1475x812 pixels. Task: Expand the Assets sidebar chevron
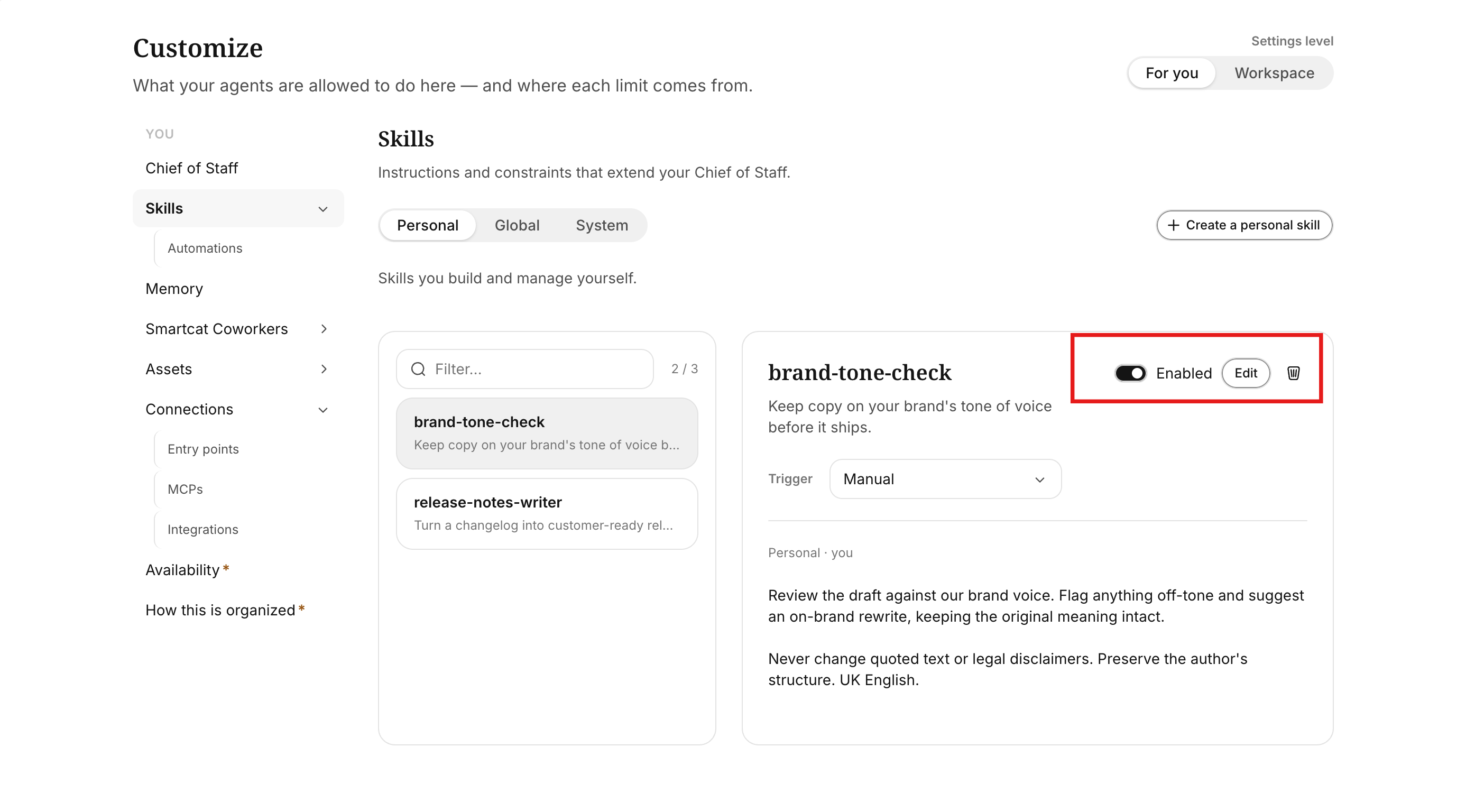324,369
